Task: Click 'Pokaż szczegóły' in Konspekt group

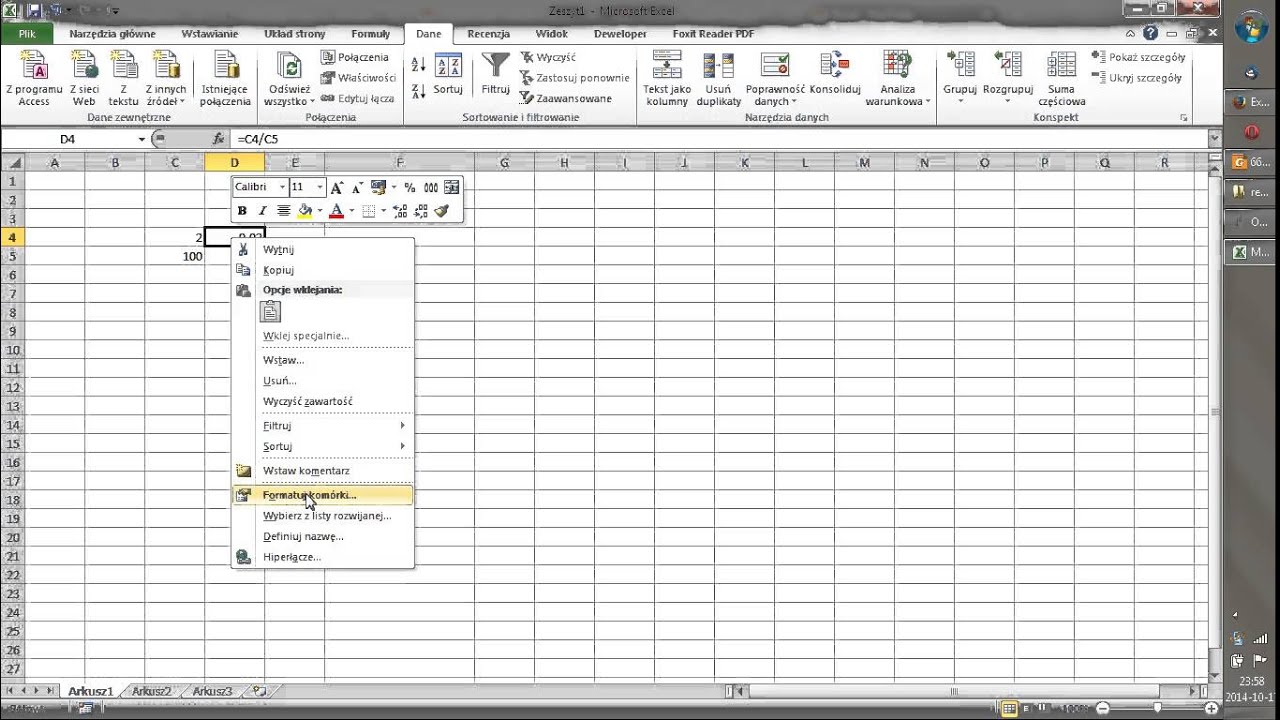Action: click(x=1138, y=57)
